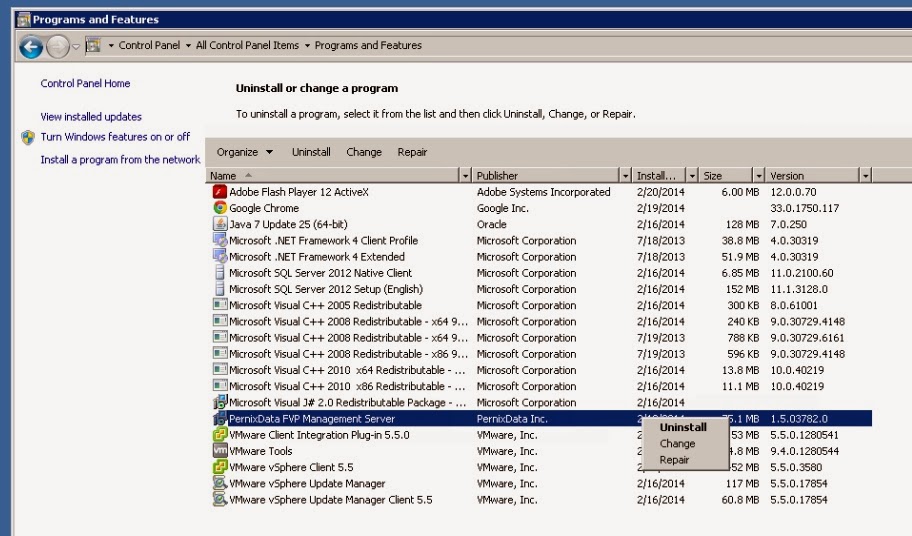Image resolution: width=912 pixels, height=536 pixels.
Task: Click the vSphere Update Manager Client 5.5 icon
Action: [x=219, y=499]
